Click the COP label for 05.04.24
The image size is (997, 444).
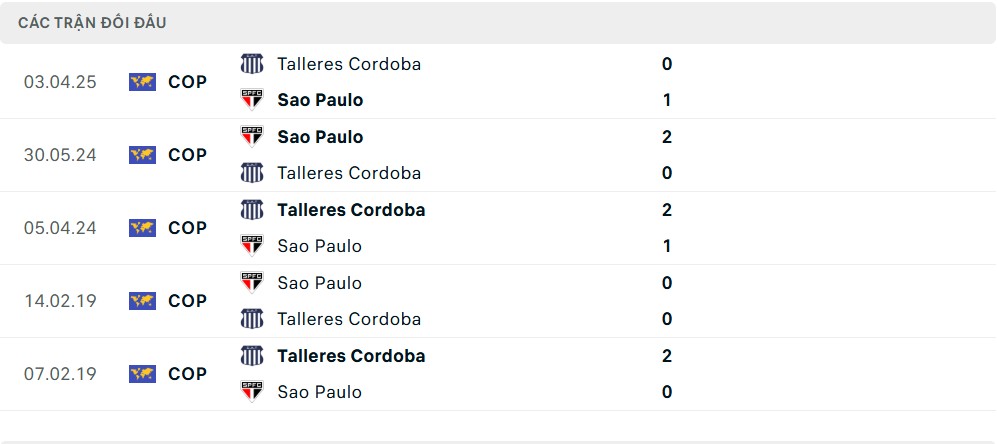[188, 228]
